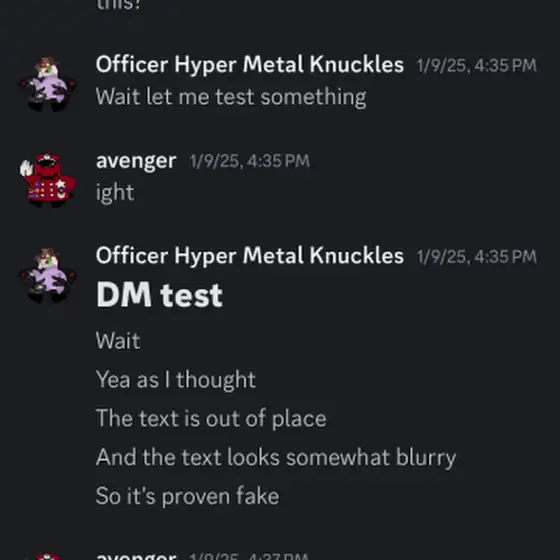Image resolution: width=560 pixels, height=560 pixels.
Task: Open the avatar beside the DM test message
Action: (x=48, y=275)
